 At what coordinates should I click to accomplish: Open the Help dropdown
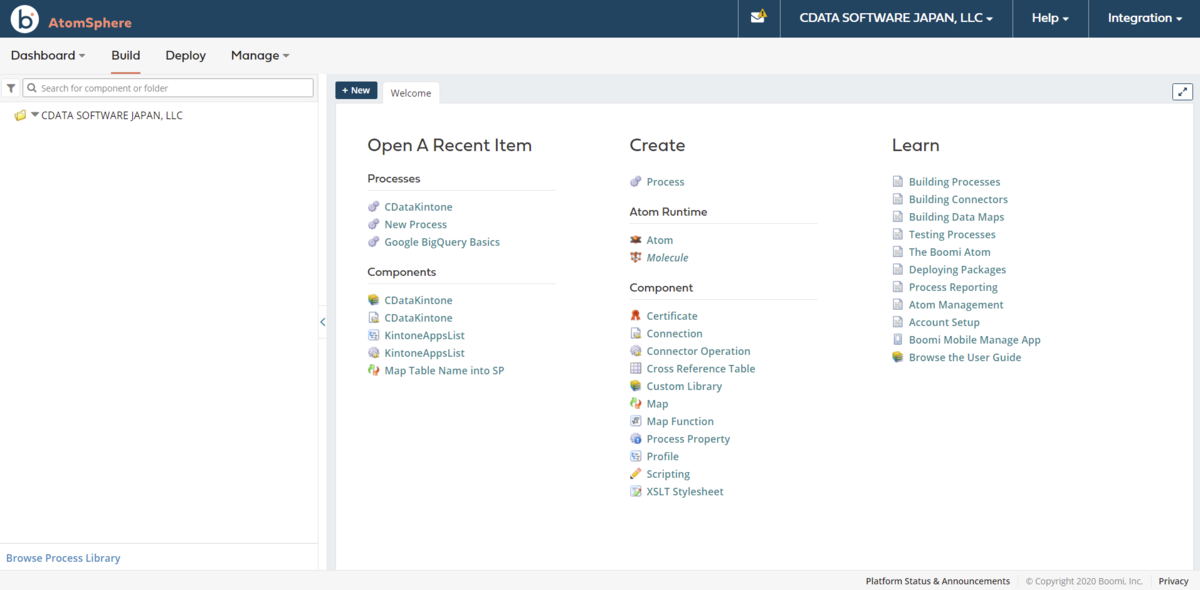[x=1050, y=18]
